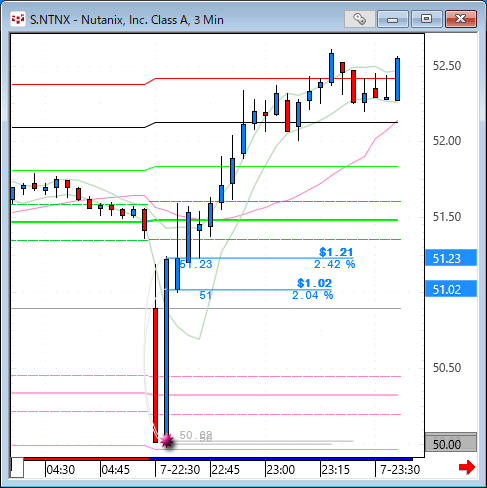Click the 51.02 price axis label
The height and width of the screenshot is (488, 487).
point(451,289)
